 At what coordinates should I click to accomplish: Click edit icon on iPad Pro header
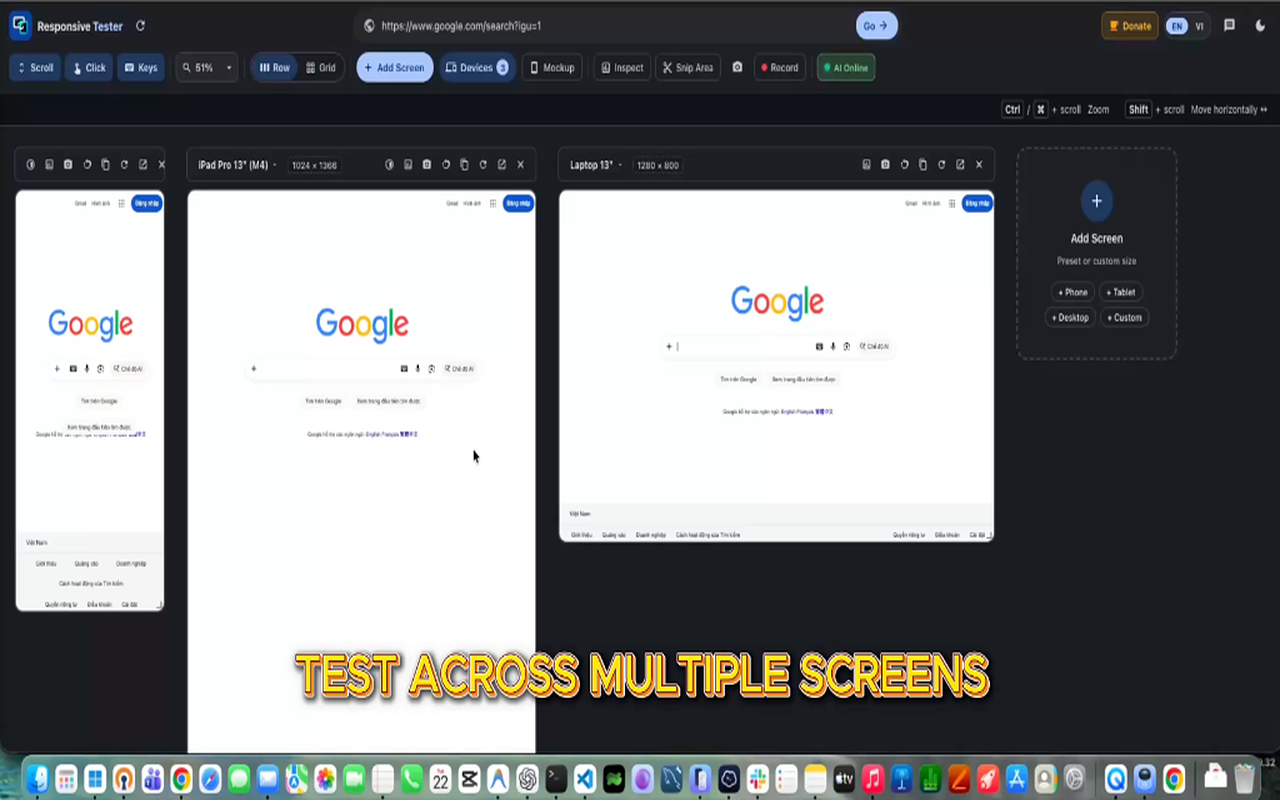(502, 165)
